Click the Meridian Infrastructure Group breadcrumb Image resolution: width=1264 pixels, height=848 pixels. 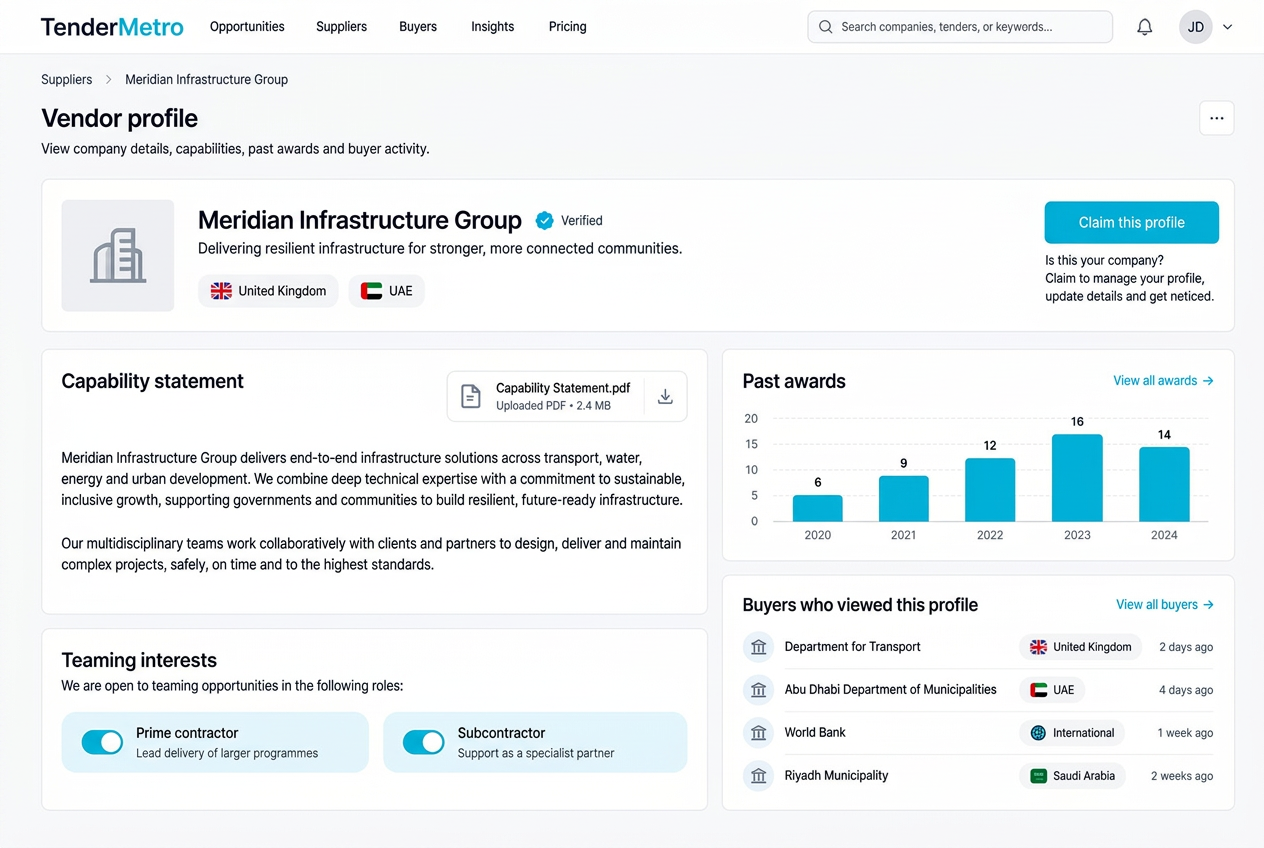(206, 80)
